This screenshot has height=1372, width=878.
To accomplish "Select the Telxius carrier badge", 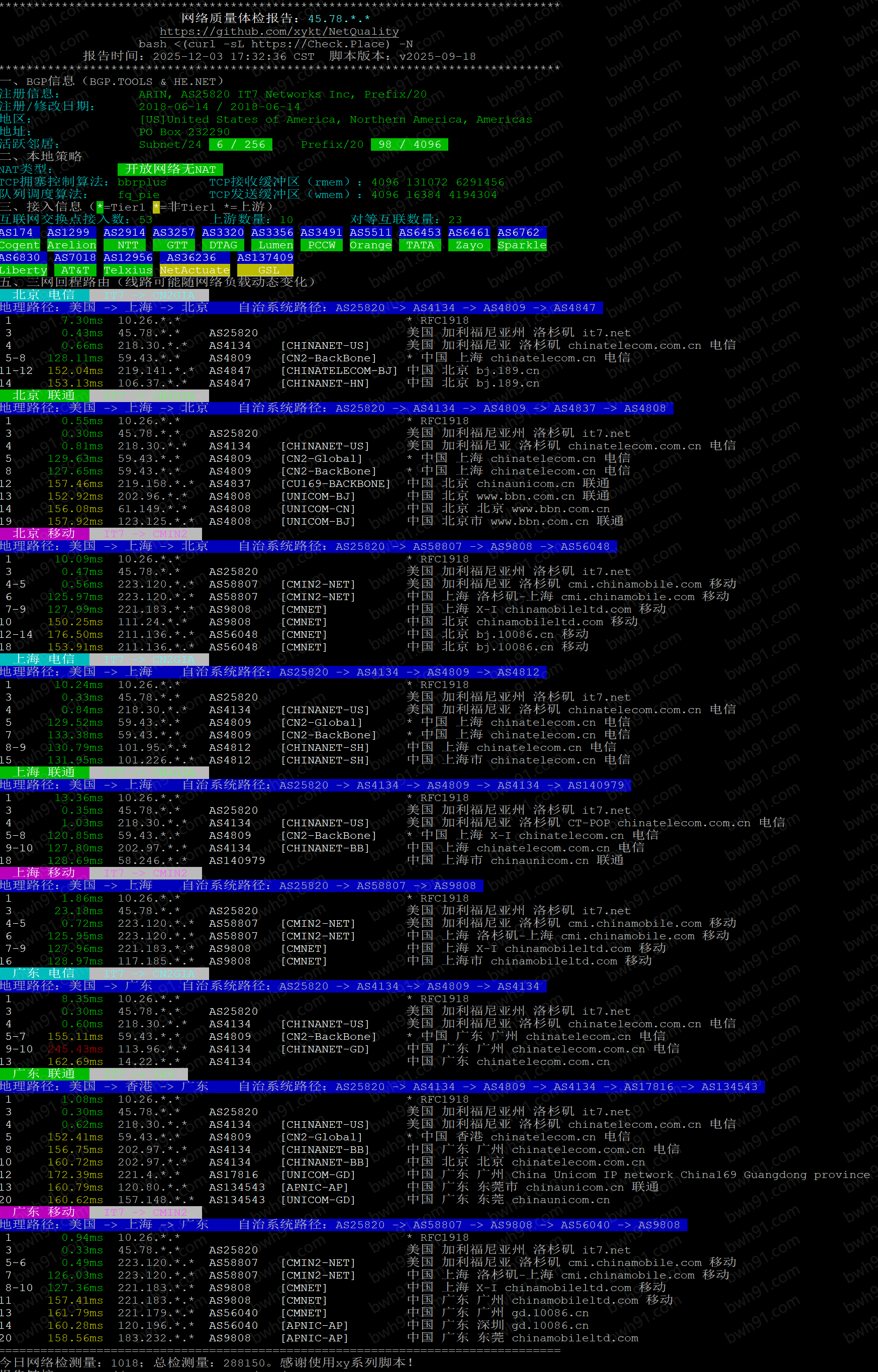I will tap(128, 270).
